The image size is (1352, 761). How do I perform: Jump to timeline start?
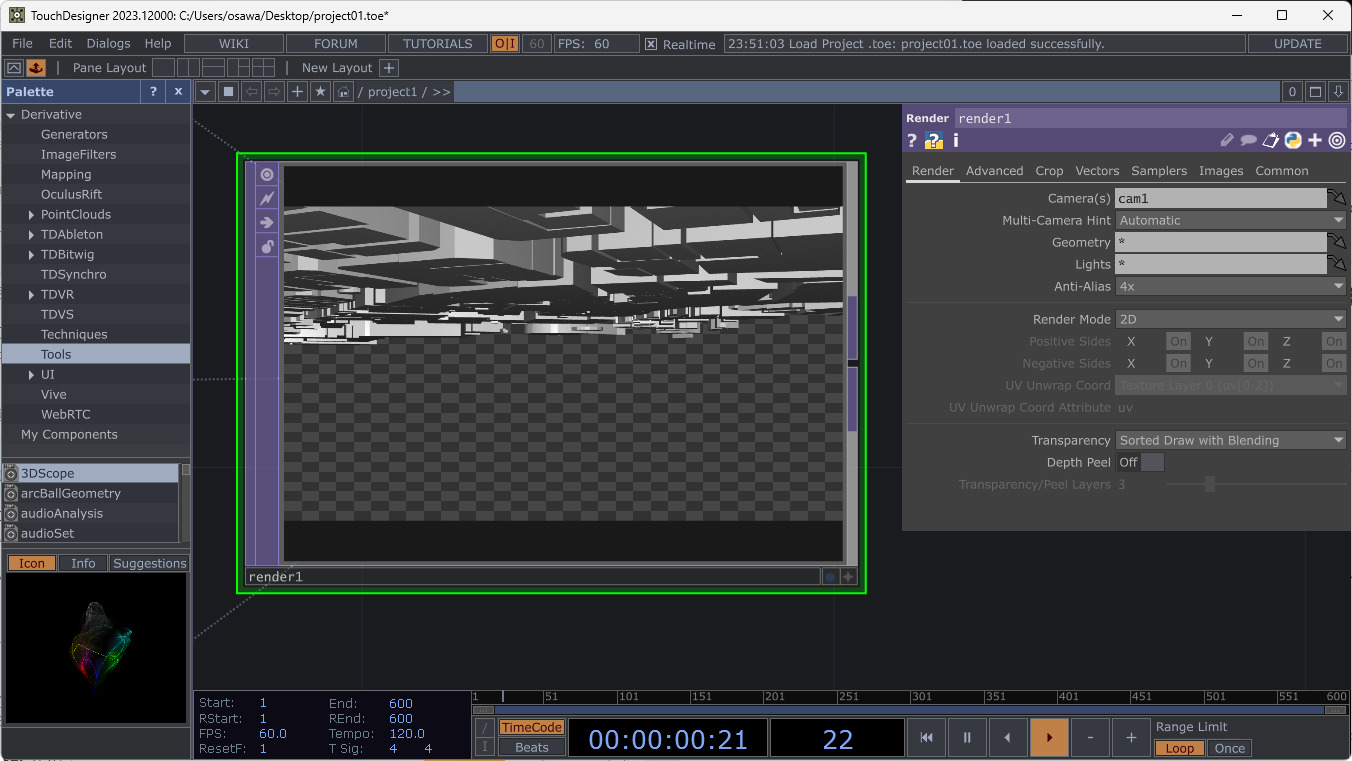pyautogui.click(x=926, y=738)
